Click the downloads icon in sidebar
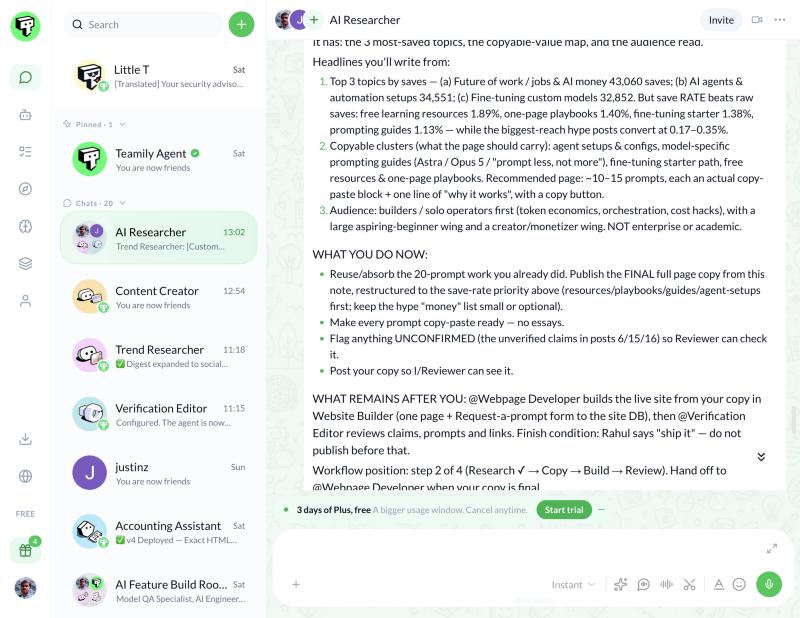 [x=25, y=439]
